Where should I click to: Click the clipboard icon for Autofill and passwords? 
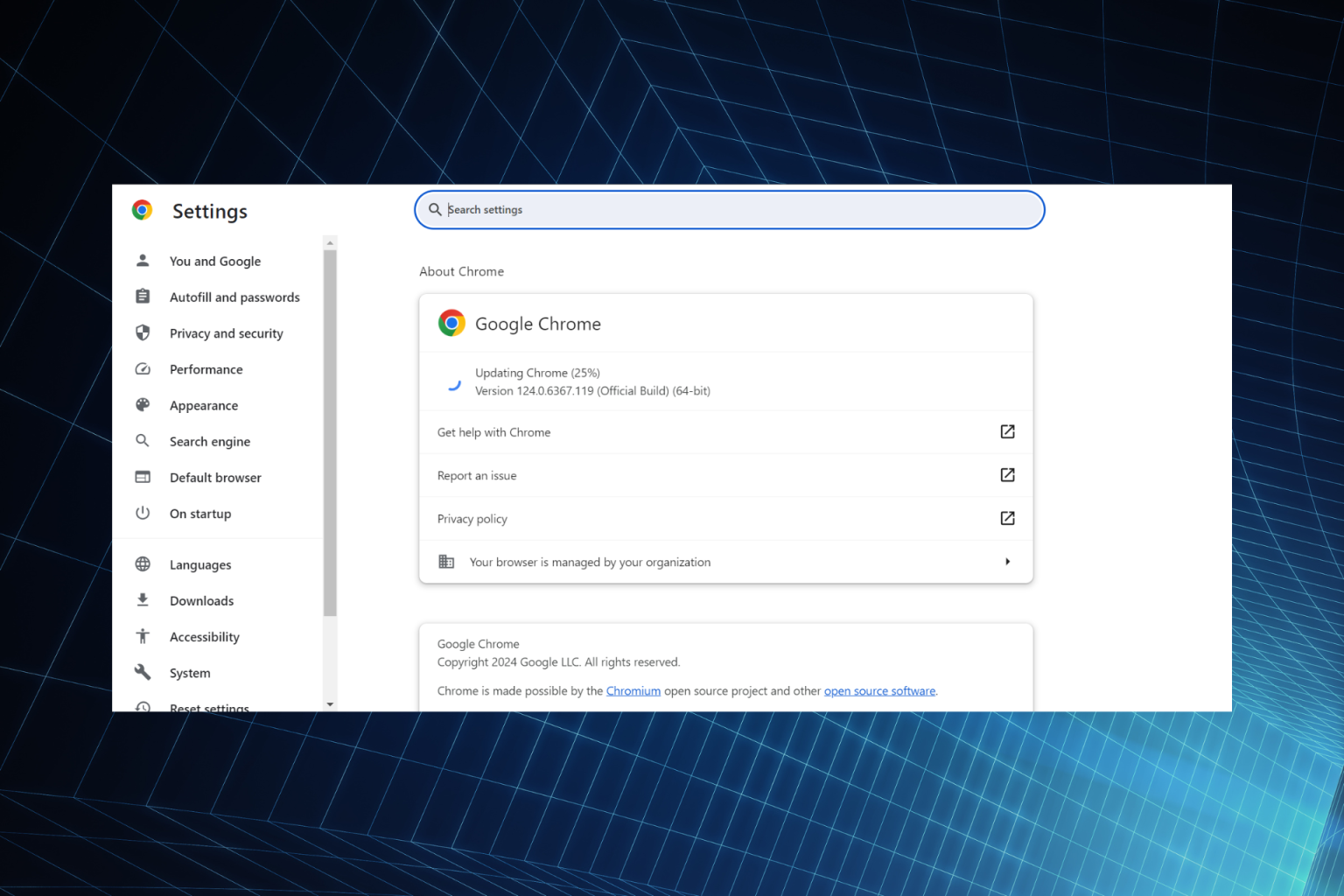(x=143, y=297)
